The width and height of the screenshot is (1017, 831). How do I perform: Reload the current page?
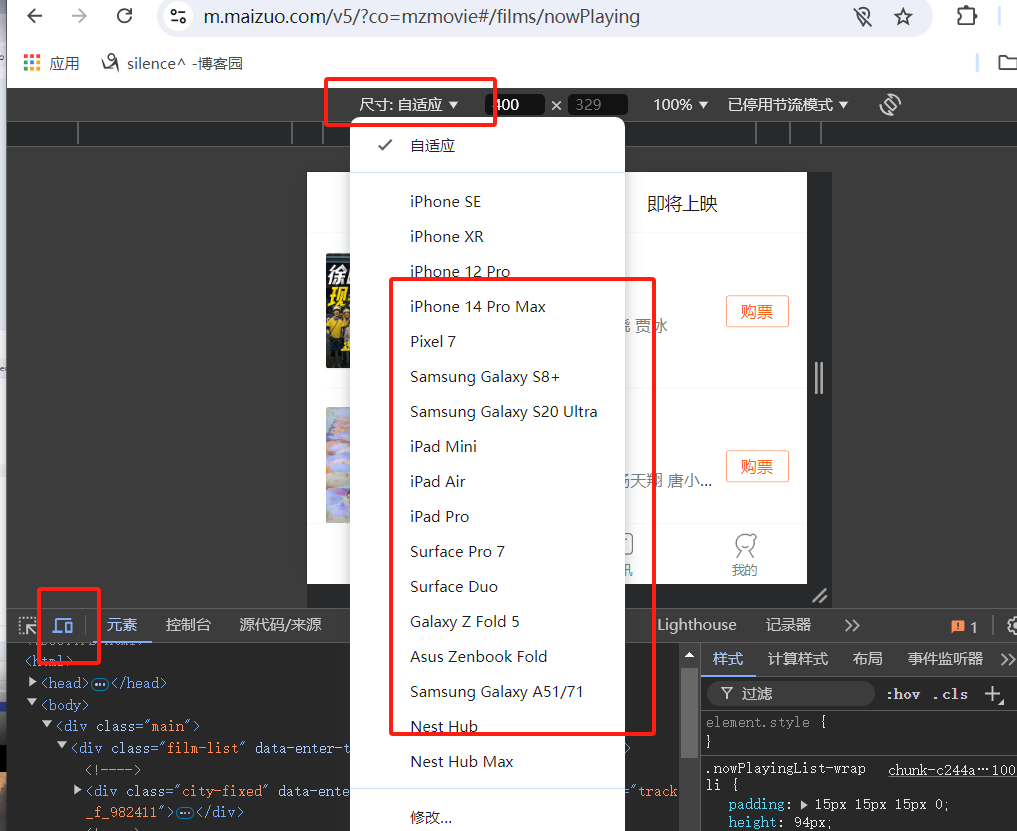pos(125,16)
